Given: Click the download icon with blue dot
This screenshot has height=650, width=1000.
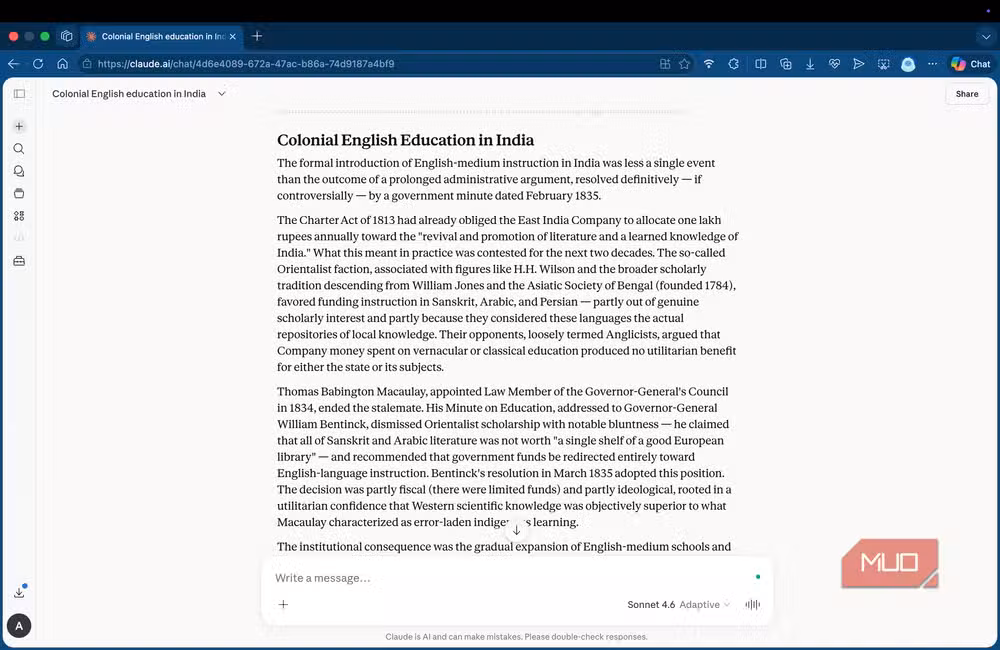Looking at the screenshot, I should pyautogui.click(x=20, y=591).
